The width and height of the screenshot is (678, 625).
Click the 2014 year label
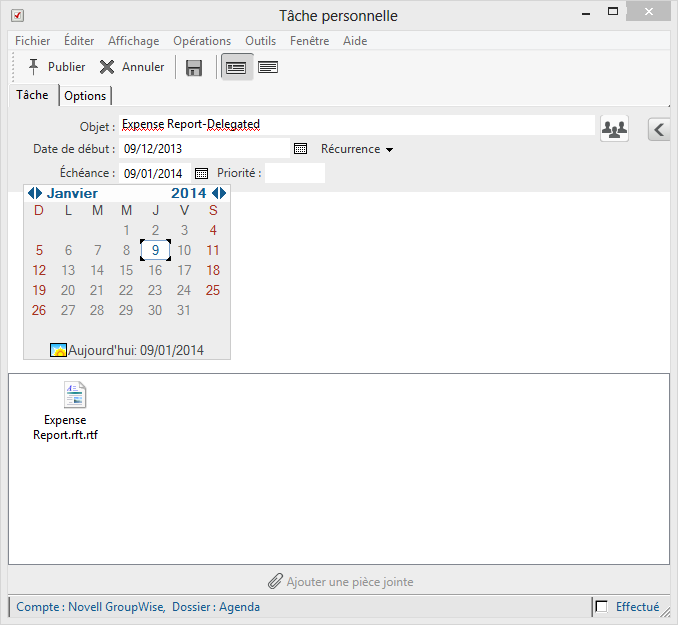[189, 193]
